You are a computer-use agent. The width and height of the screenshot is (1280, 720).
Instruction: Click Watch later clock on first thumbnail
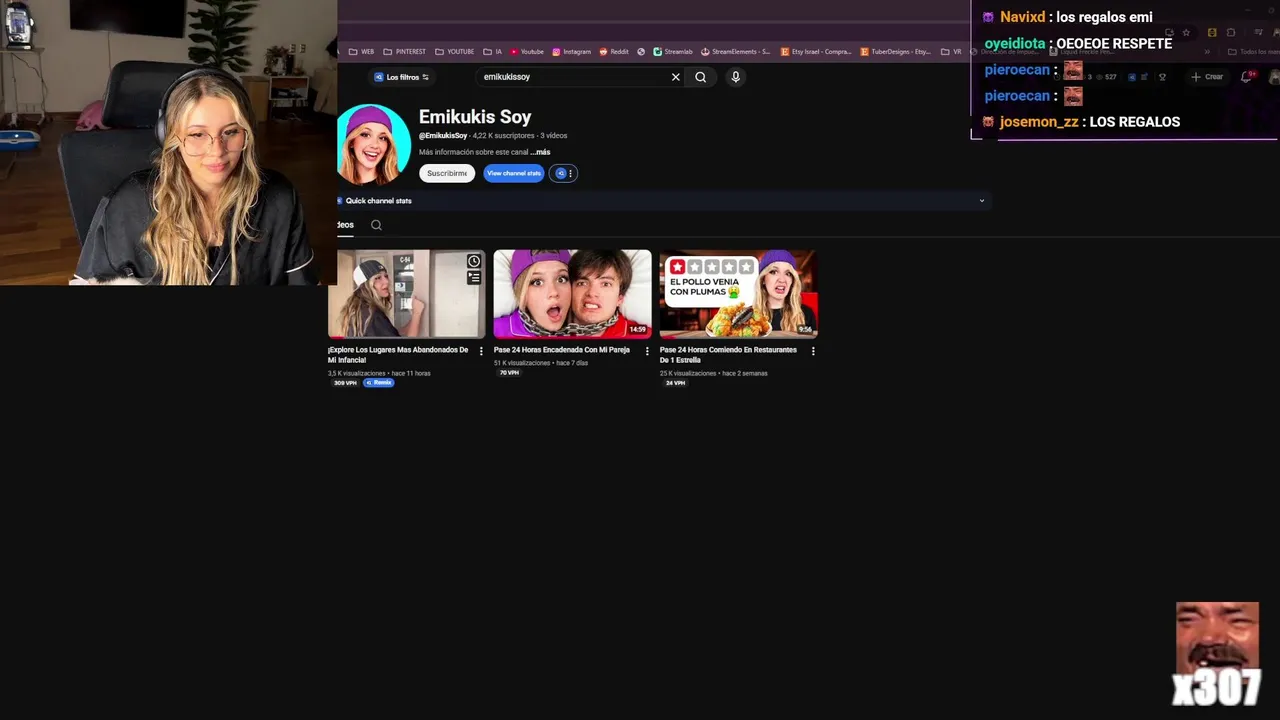pyautogui.click(x=474, y=261)
